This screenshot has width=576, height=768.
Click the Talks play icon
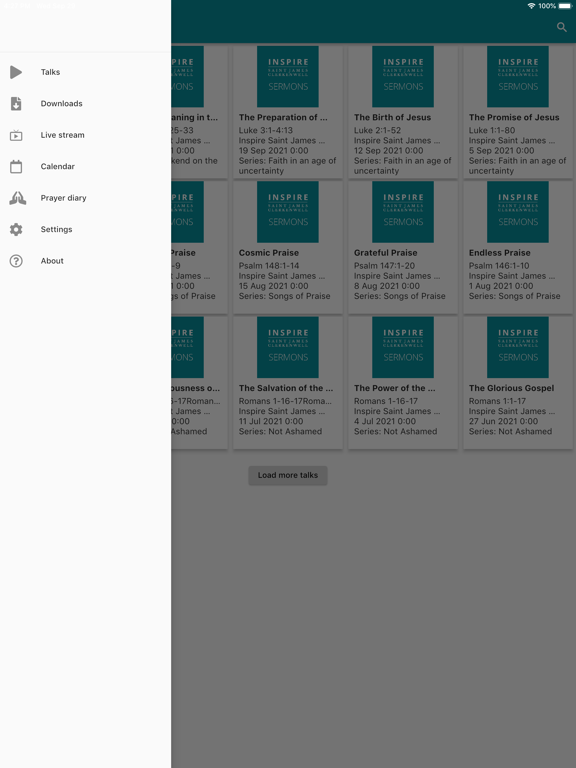[16, 72]
